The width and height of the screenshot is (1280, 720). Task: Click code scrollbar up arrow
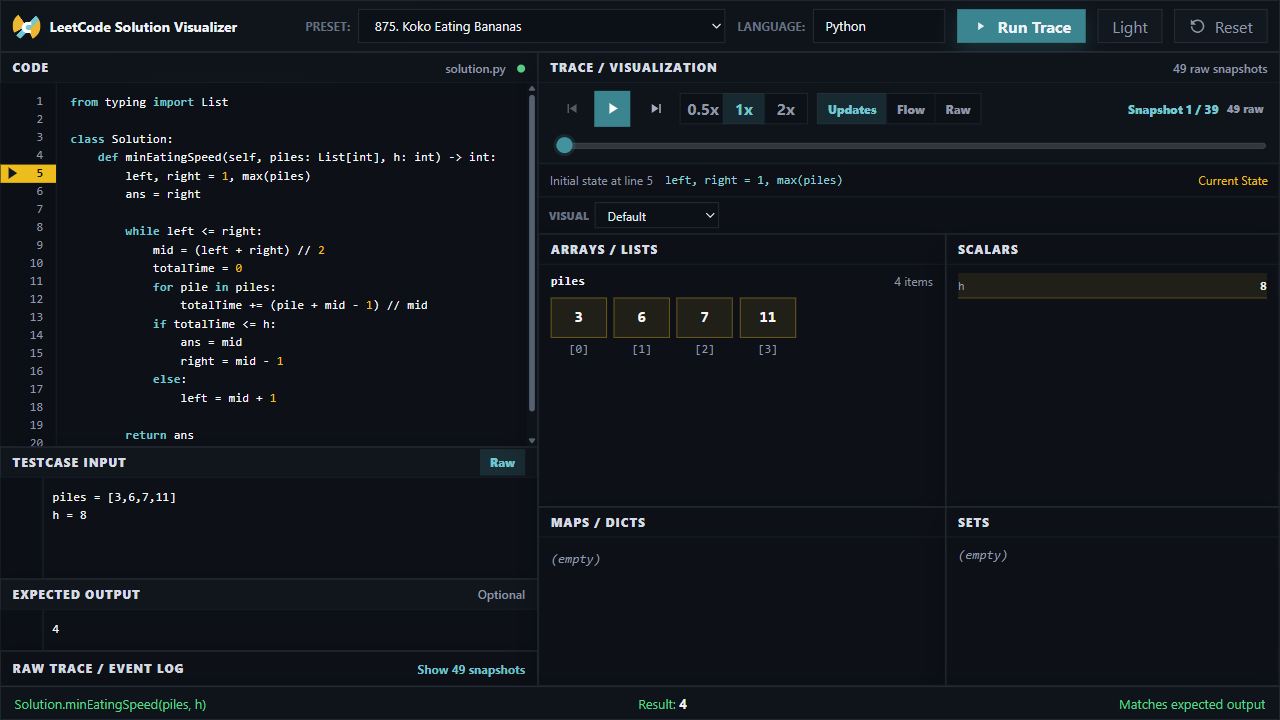[x=531, y=90]
